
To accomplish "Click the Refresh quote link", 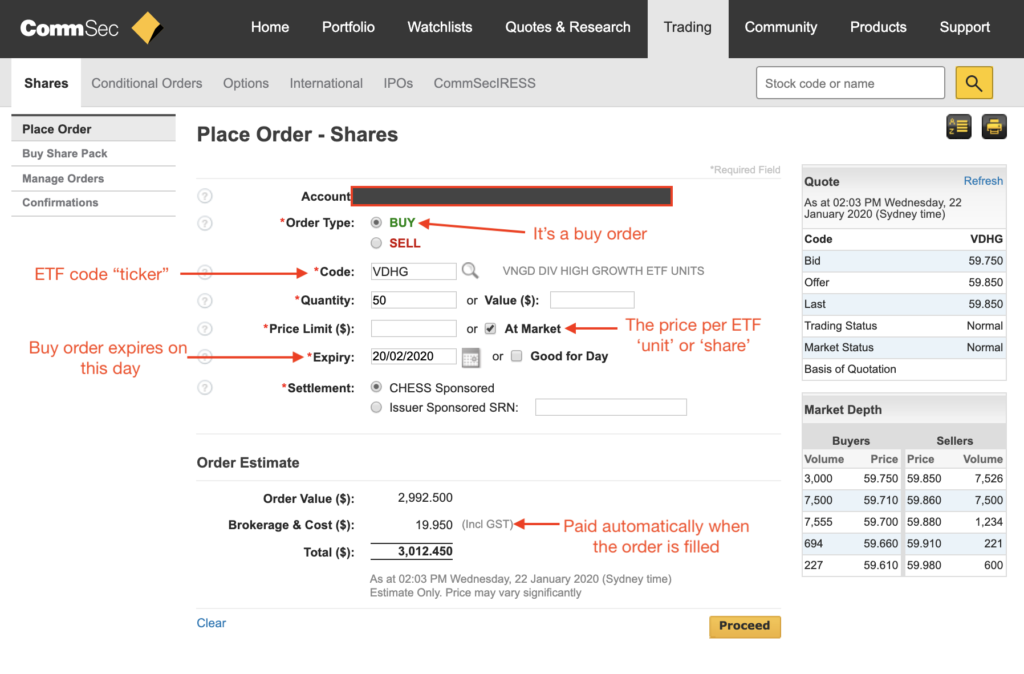I will coord(983,181).
